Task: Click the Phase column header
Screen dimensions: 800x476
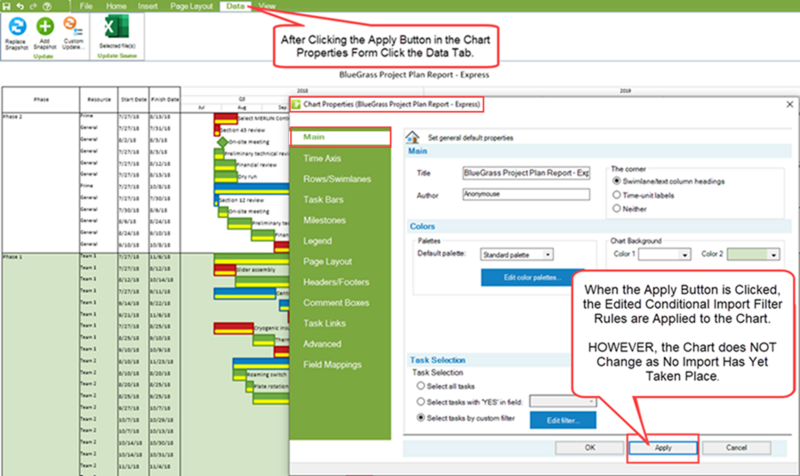Action: [41, 99]
